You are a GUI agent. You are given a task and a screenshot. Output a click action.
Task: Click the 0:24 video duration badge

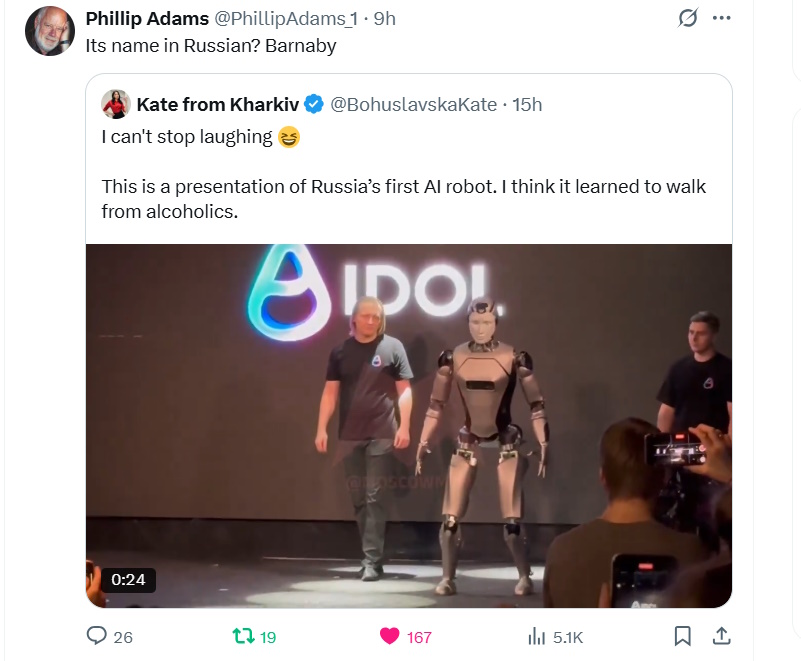pyautogui.click(x=128, y=580)
